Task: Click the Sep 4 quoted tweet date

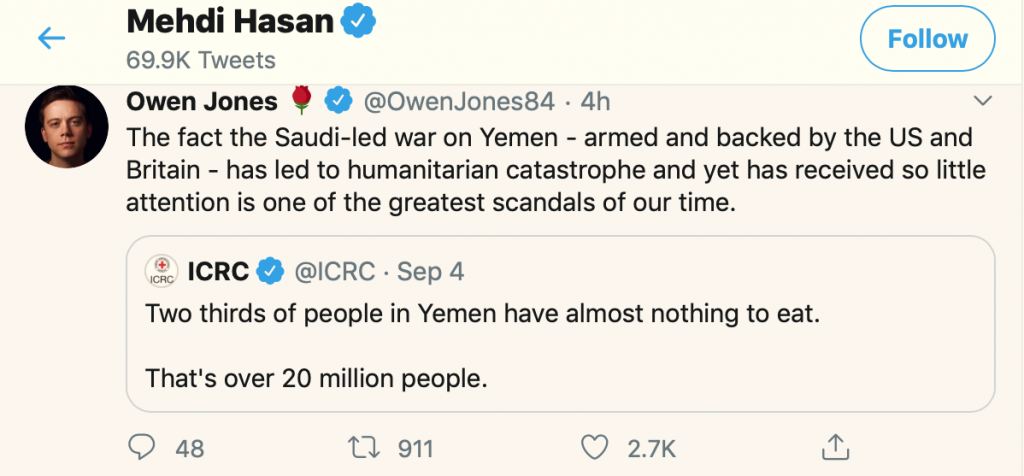Action: pyautogui.click(x=431, y=271)
